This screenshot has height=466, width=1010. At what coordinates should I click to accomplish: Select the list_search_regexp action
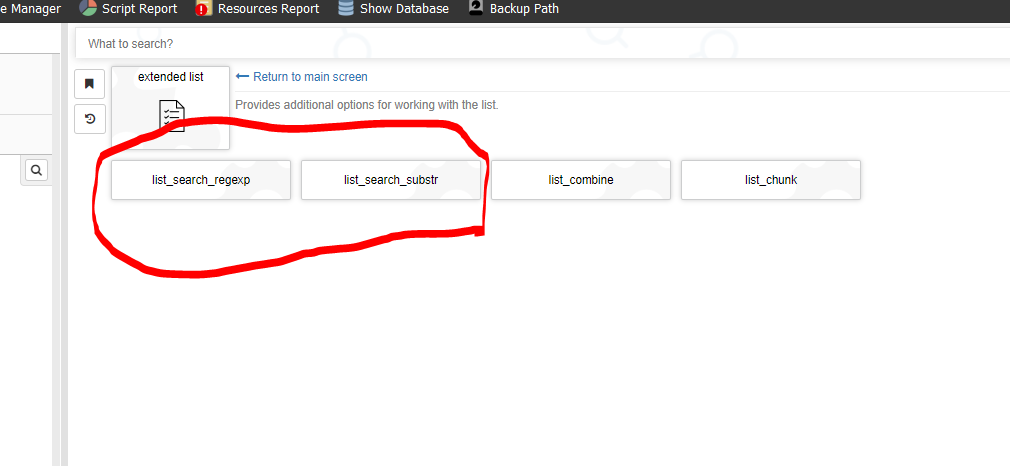click(x=201, y=180)
